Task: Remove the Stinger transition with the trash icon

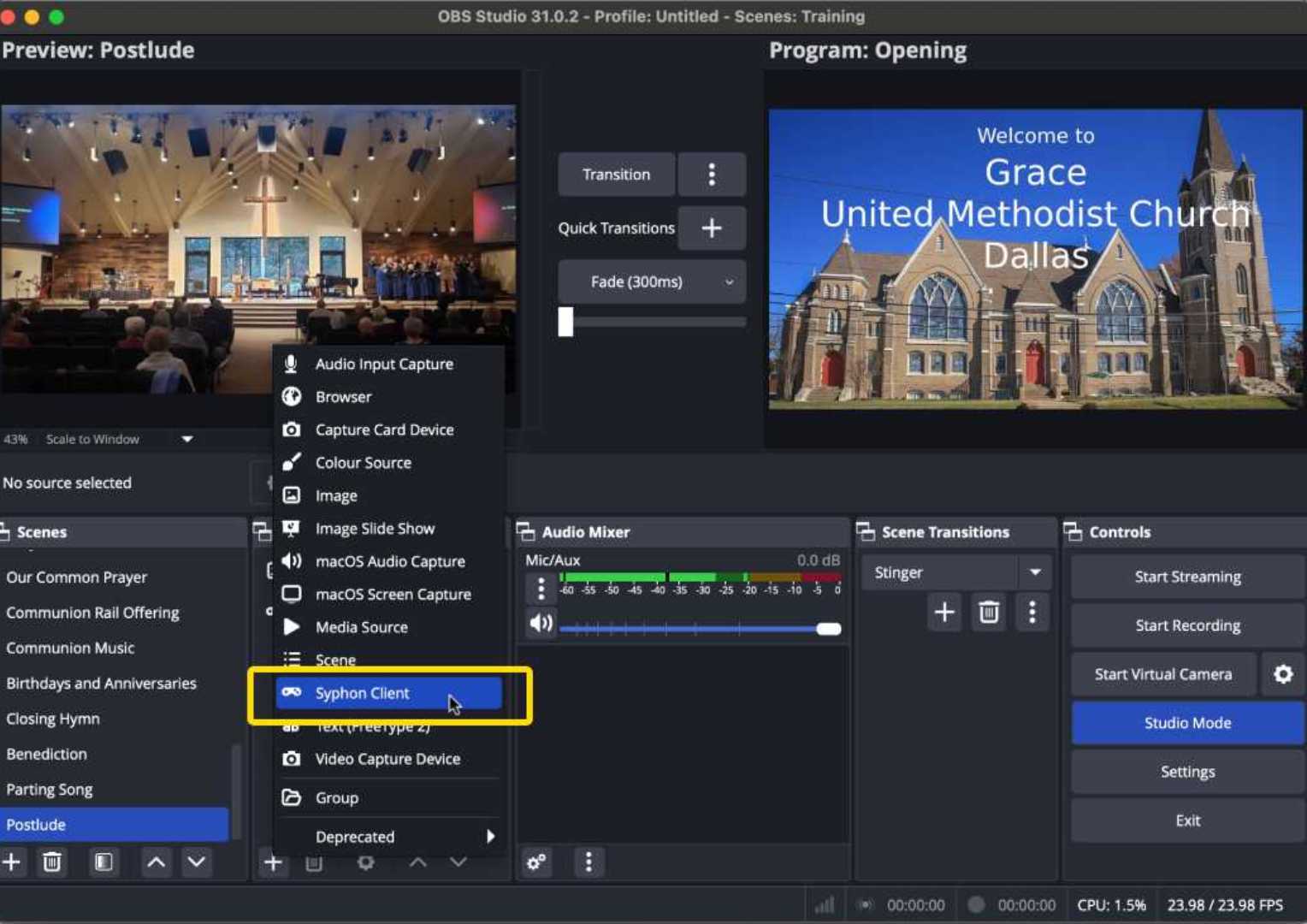Action: 988,612
